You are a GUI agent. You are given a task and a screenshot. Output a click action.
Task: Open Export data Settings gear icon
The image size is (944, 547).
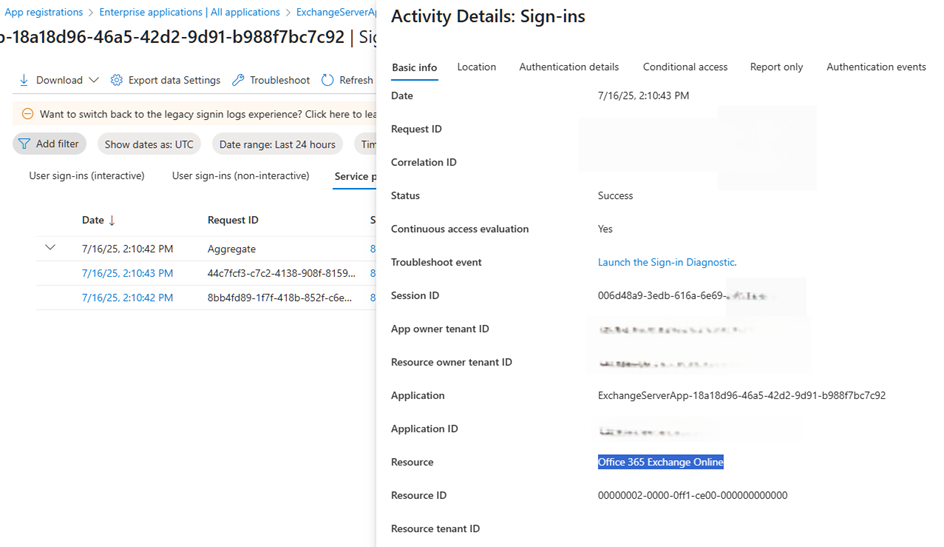coord(117,80)
